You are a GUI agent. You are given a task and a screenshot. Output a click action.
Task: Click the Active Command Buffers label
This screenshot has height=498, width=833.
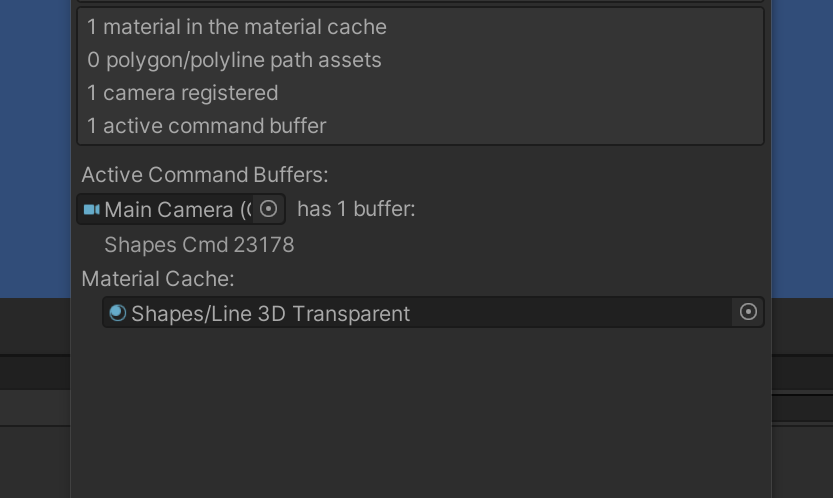click(x=205, y=175)
